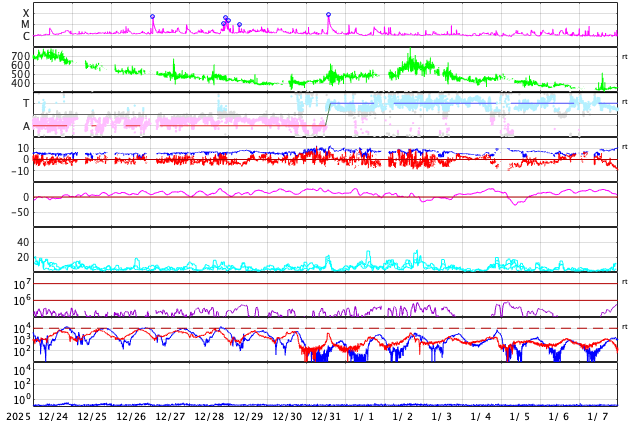Click the flare marker circle on 12/26
Image resolution: width=634 pixels, height=424 pixels.
[152, 16]
